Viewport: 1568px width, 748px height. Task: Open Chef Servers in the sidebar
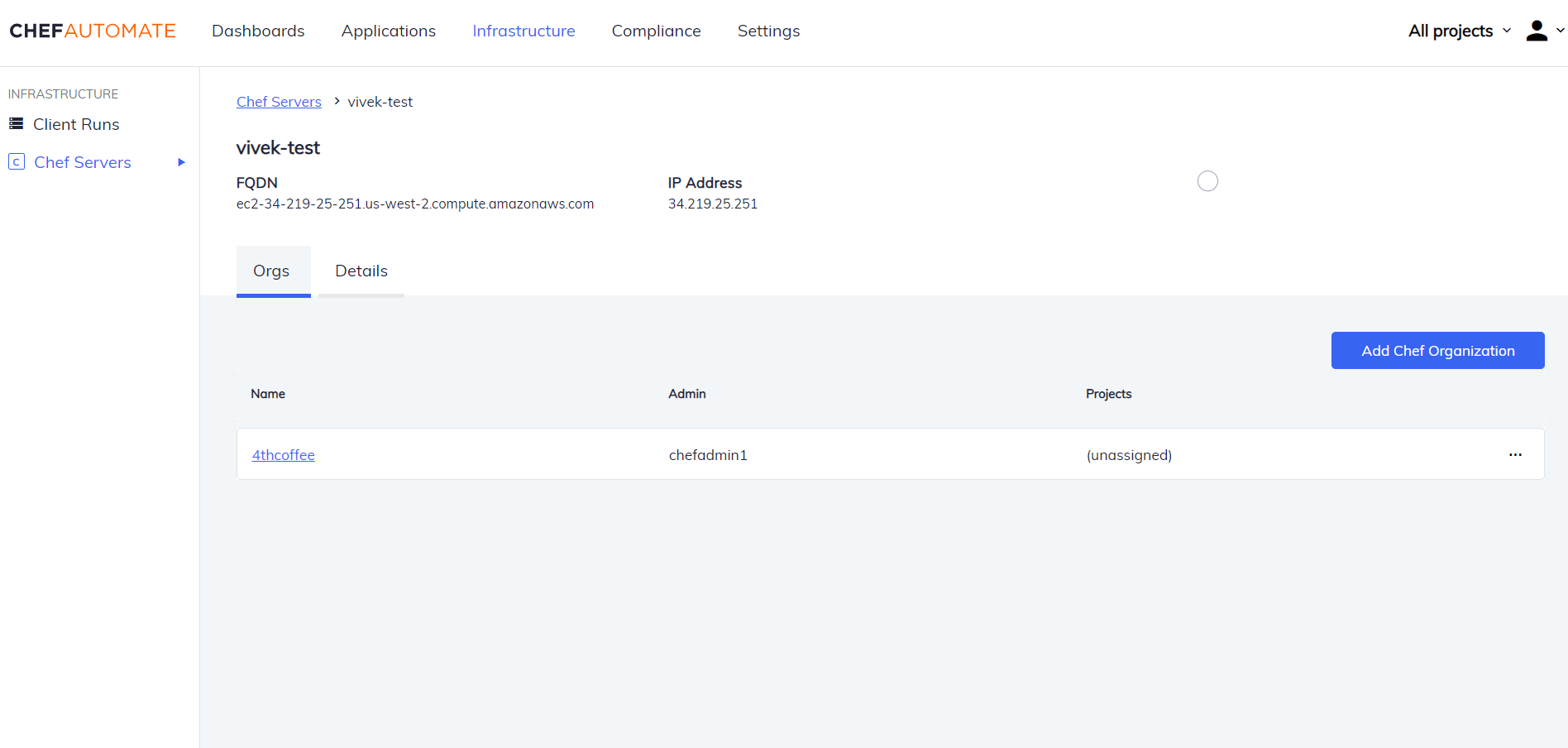coord(83,162)
